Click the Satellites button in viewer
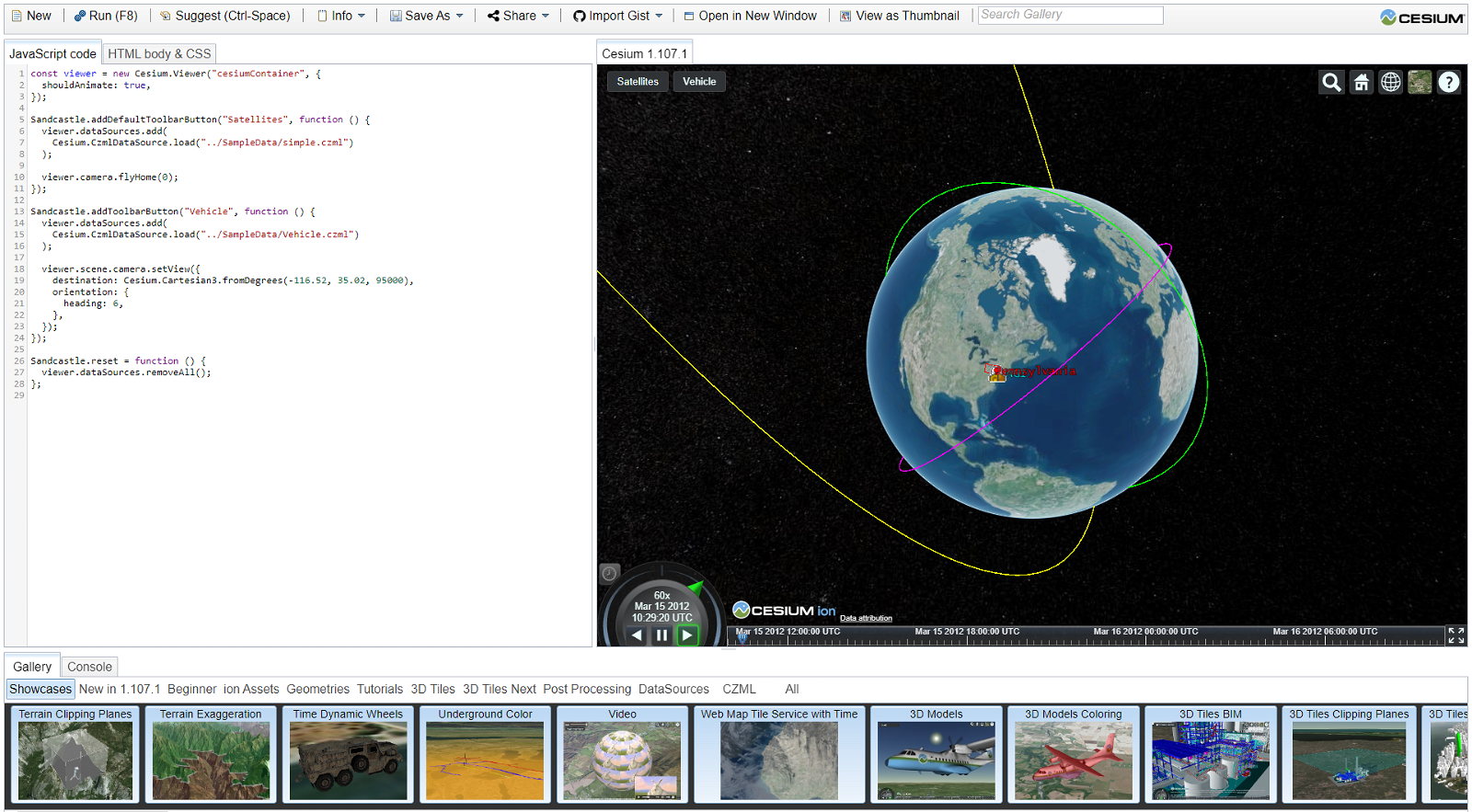Screen dimensions: 1472x812 [638, 81]
